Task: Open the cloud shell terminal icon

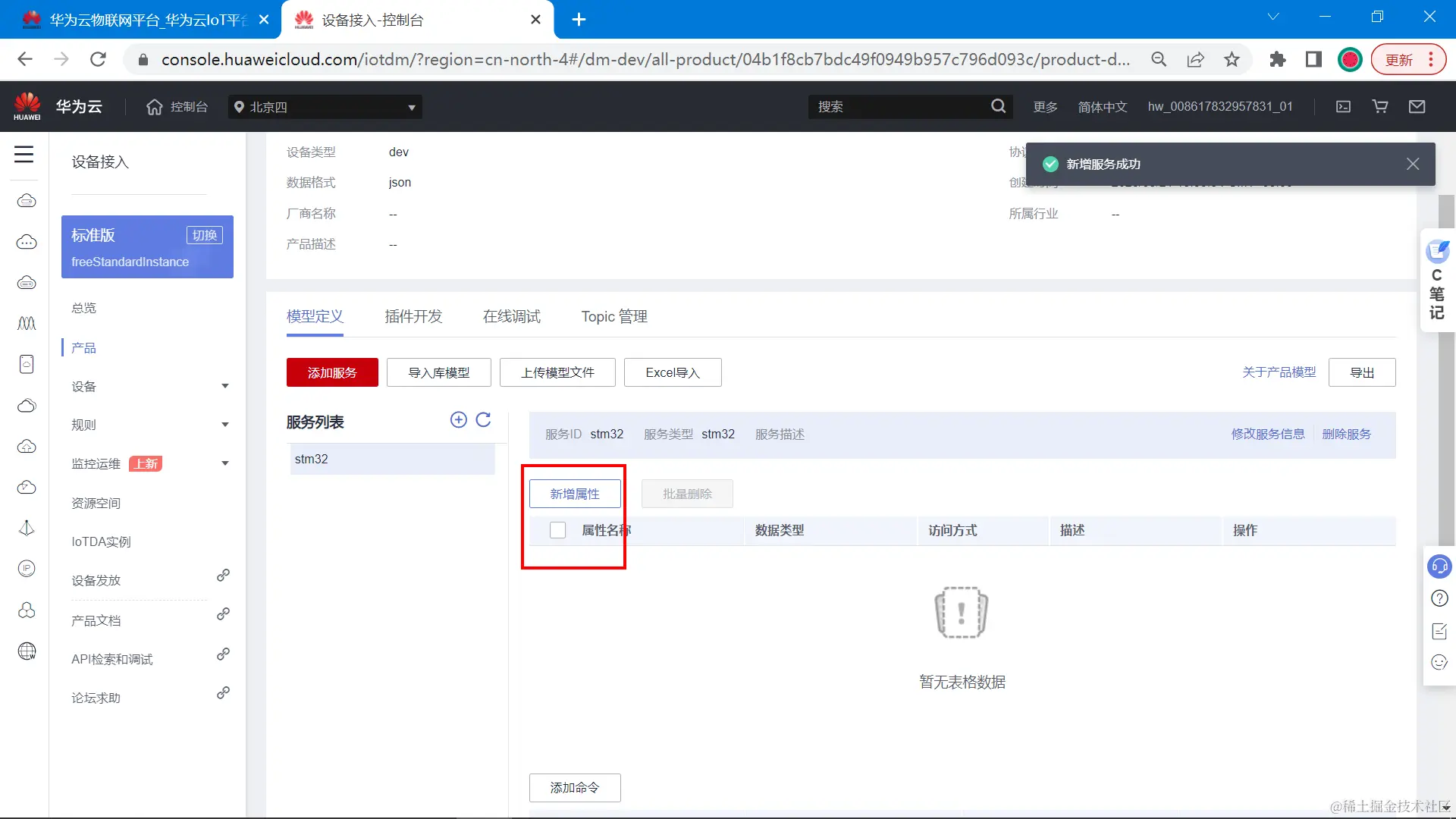Action: 1343,107
